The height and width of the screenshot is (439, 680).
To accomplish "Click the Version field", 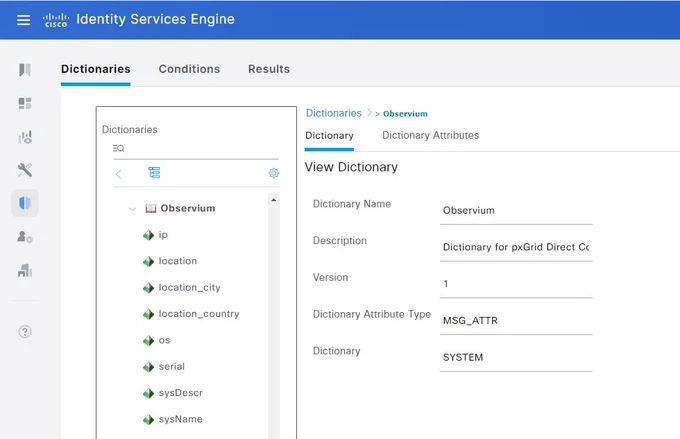I will [x=516, y=284].
